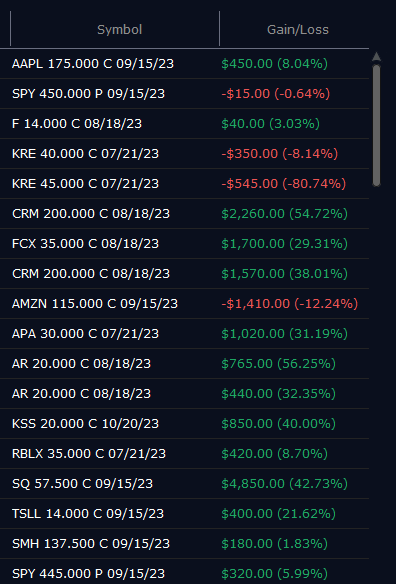The height and width of the screenshot is (584, 396).
Task: Click the scrollbar up arrow
Action: point(376,57)
